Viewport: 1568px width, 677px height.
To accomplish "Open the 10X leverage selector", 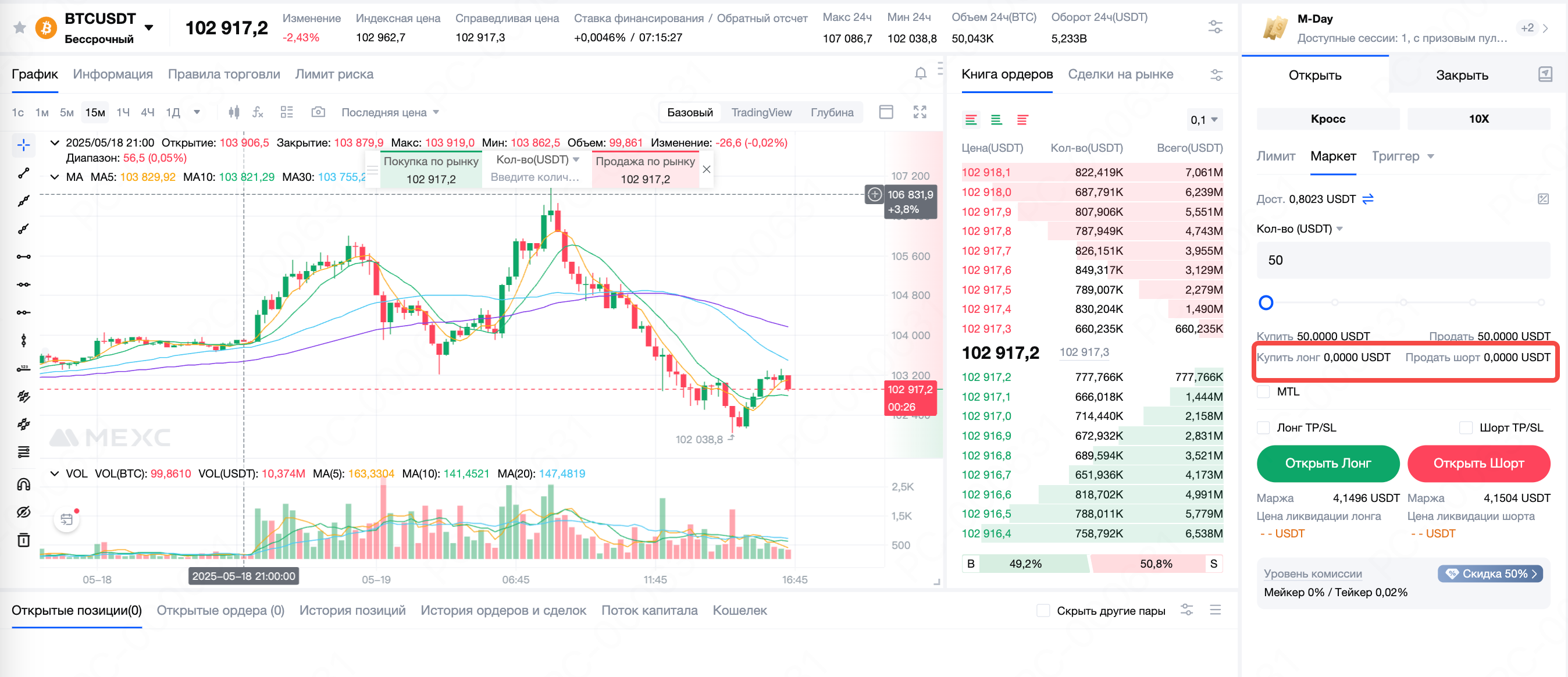I will [1478, 119].
